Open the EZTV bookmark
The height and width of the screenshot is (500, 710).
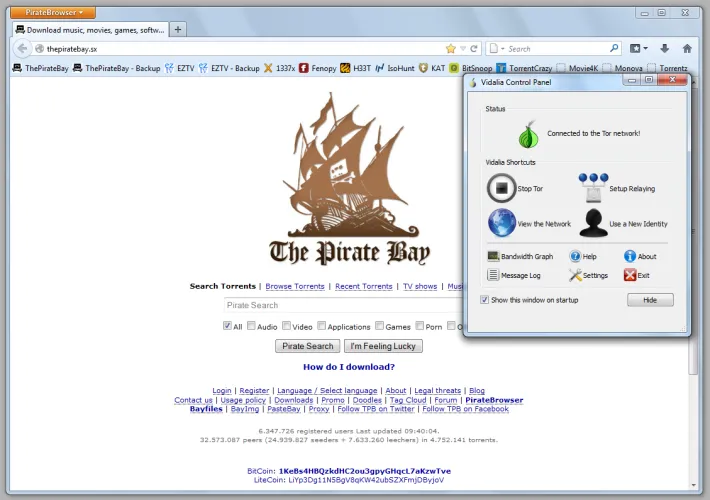click(x=180, y=68)
